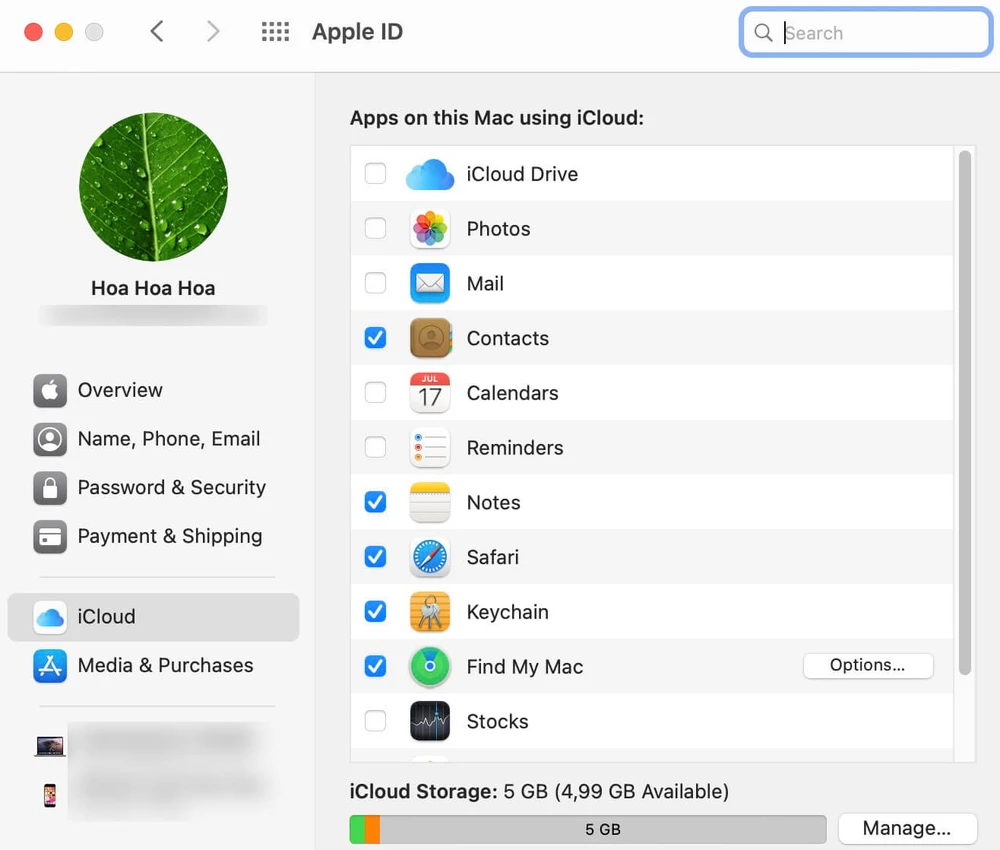Click the Mail app icon
This screenshot has height=850, width=1000.
click(x=430, y=283)
